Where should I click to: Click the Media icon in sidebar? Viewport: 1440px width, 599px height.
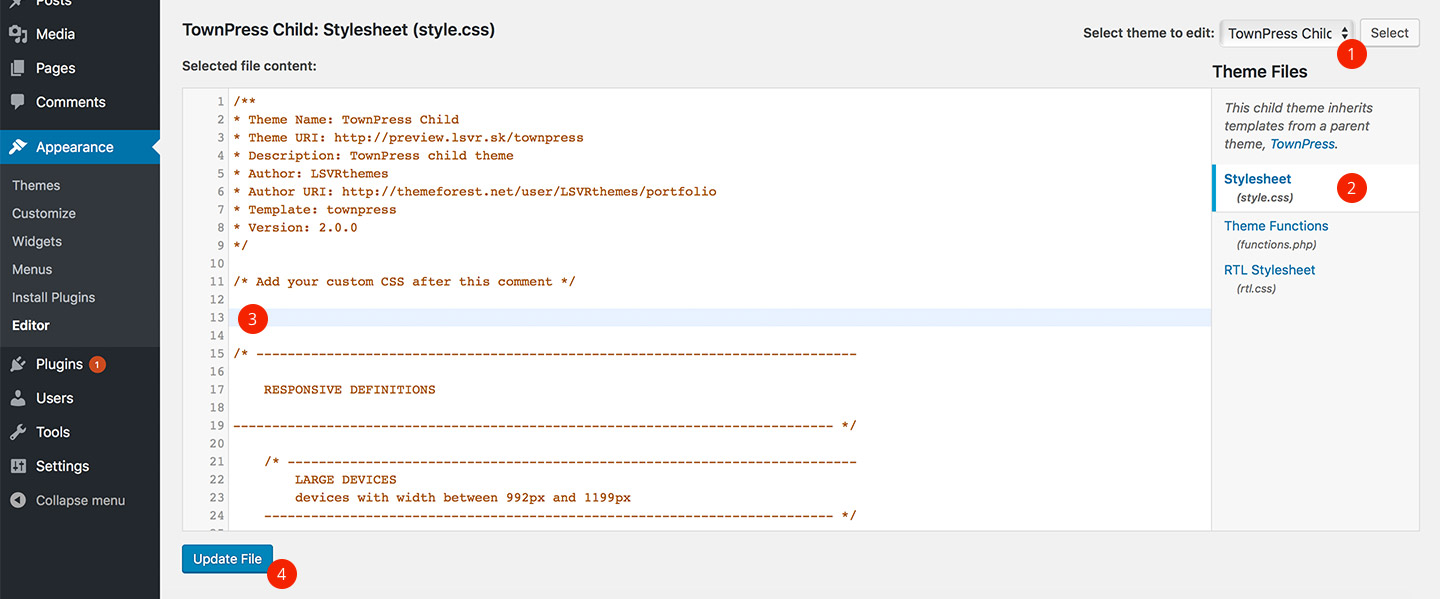point(18,34)
